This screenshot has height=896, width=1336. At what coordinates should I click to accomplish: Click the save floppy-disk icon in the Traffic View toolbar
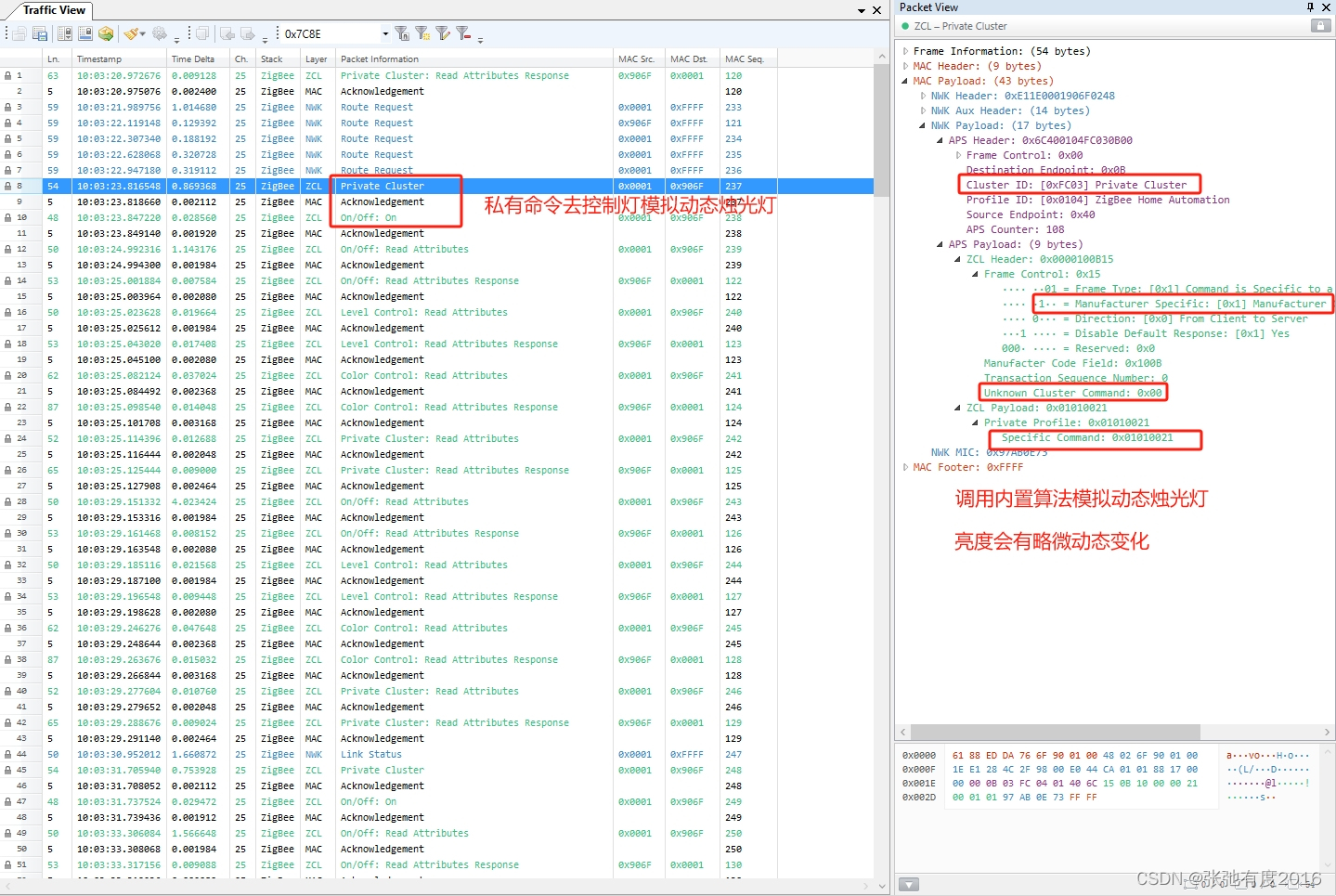pos(40,33)
